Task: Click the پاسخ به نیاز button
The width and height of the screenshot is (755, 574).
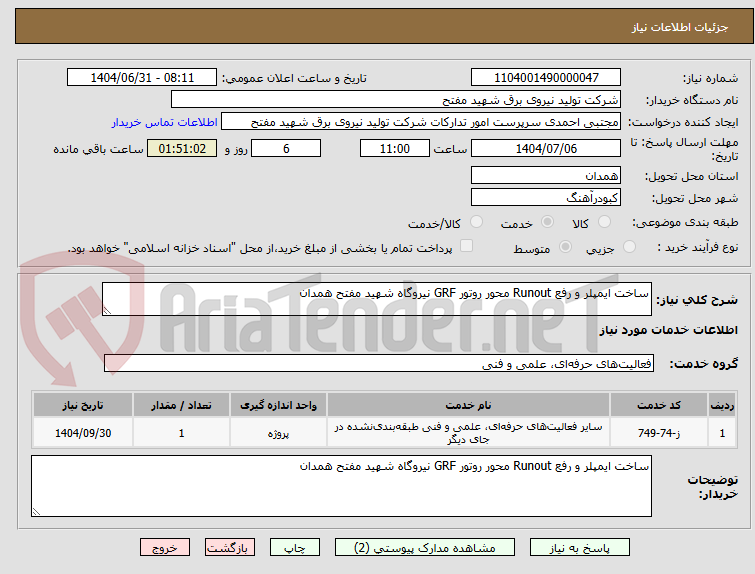Action: coord(580,548)
